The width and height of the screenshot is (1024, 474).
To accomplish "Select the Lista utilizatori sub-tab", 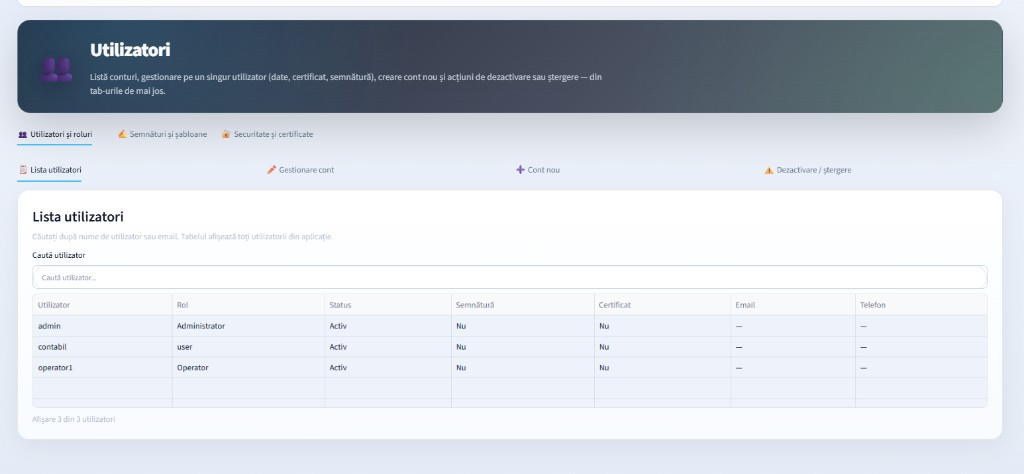I will click(x=50, y=170).
